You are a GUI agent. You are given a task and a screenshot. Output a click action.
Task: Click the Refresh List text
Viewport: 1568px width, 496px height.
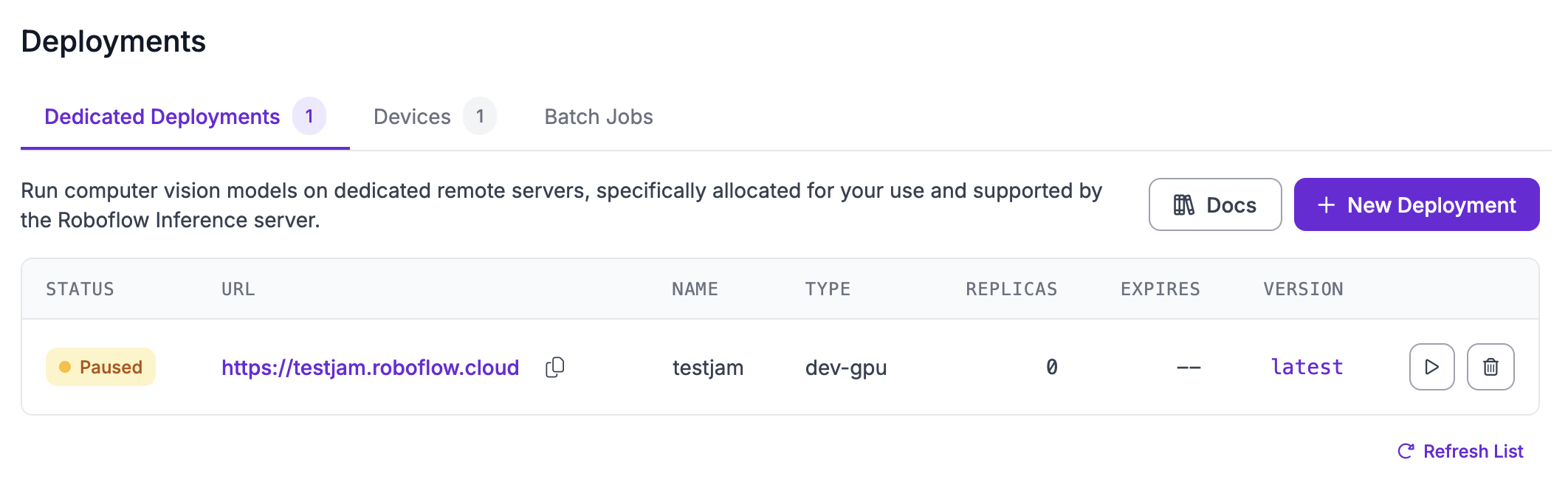click(x=1473, y=451)
